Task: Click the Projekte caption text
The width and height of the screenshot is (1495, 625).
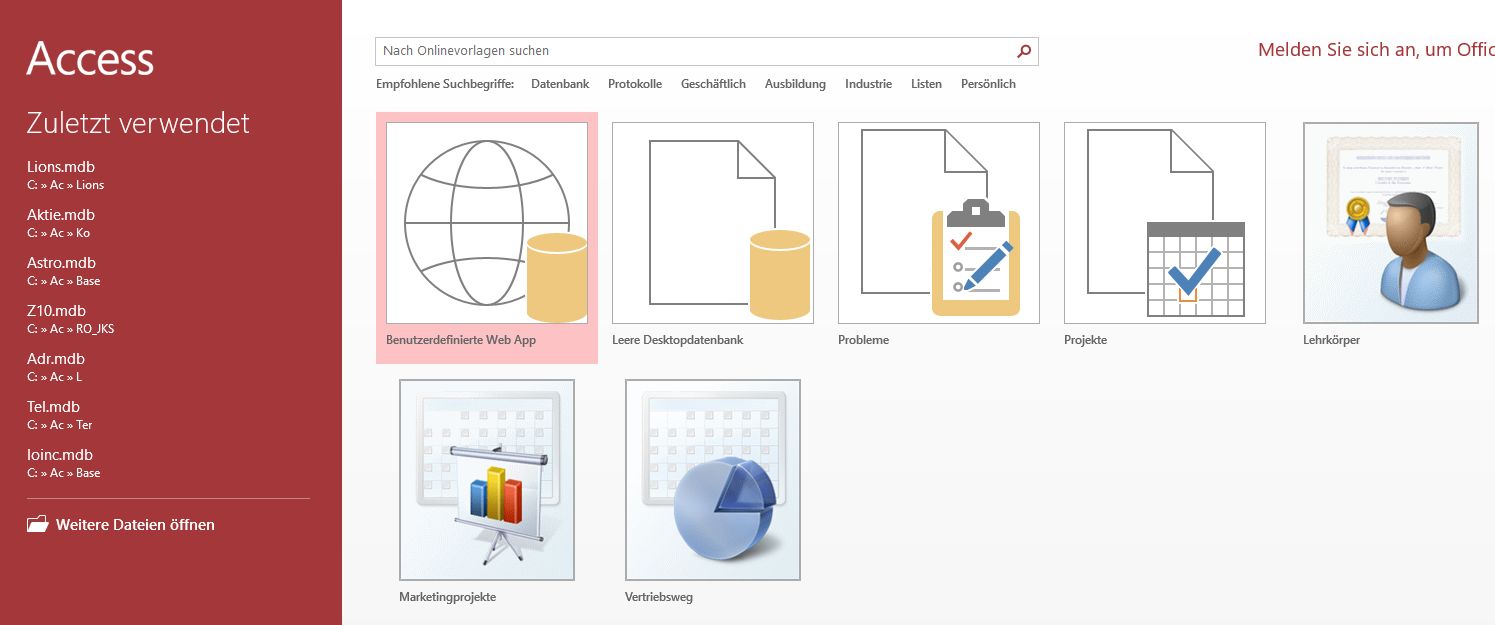Action: point(1085,340)
